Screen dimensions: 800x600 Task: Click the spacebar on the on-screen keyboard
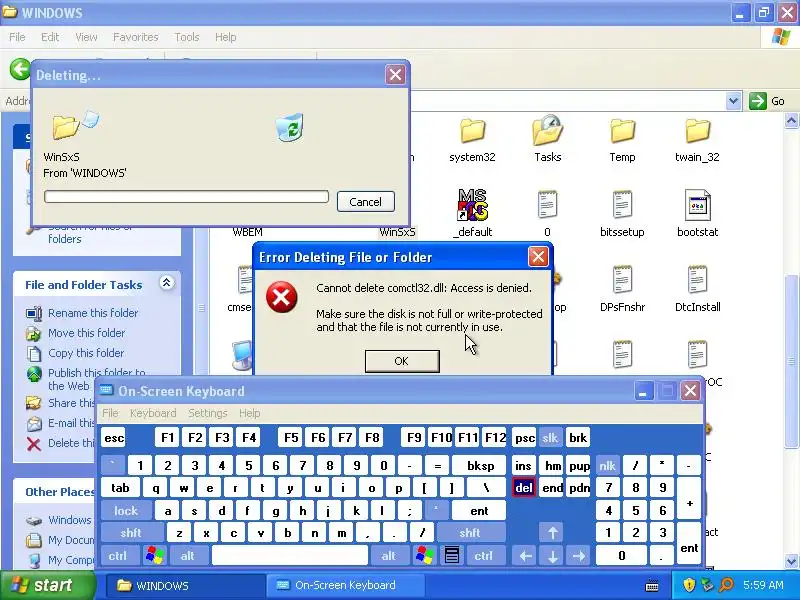tap(290, 555)
